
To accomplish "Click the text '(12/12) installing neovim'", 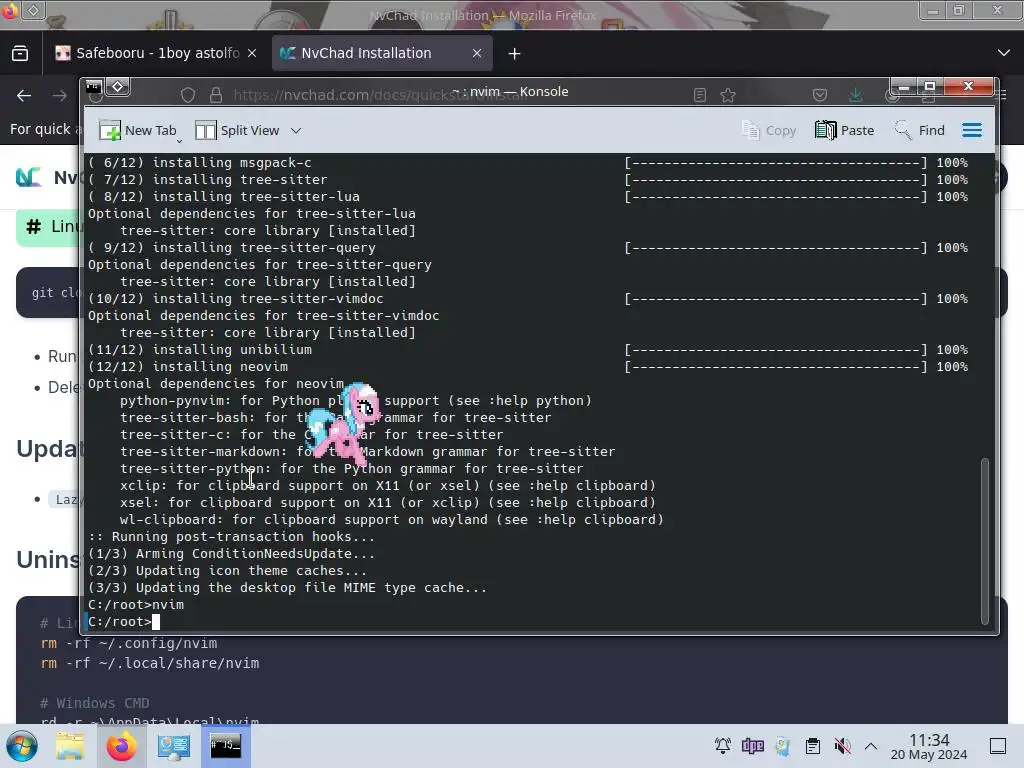I will tap(188, 366).
